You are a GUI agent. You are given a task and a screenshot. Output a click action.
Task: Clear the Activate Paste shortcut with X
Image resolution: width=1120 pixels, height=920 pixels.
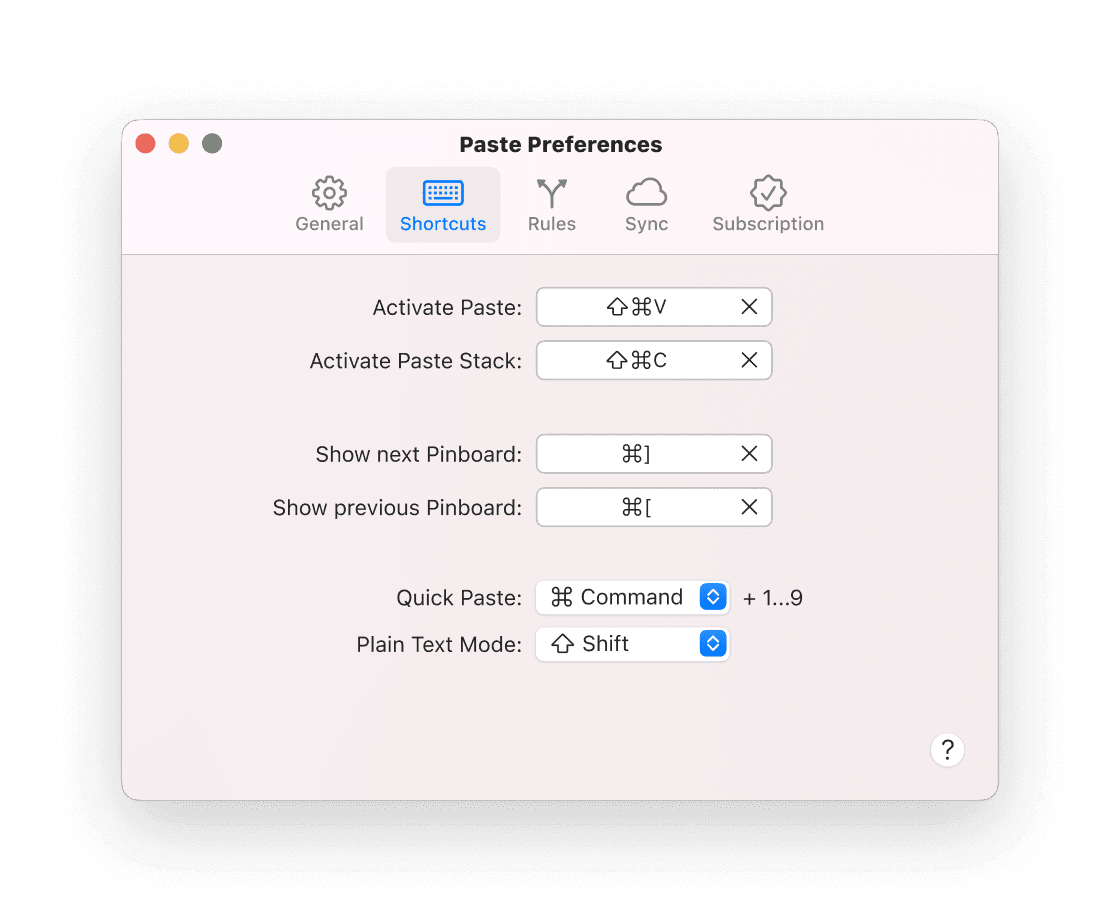(749, 307)
